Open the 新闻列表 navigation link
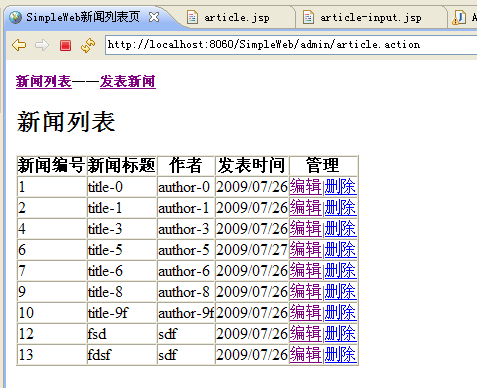477x388 pixels. 44,82
